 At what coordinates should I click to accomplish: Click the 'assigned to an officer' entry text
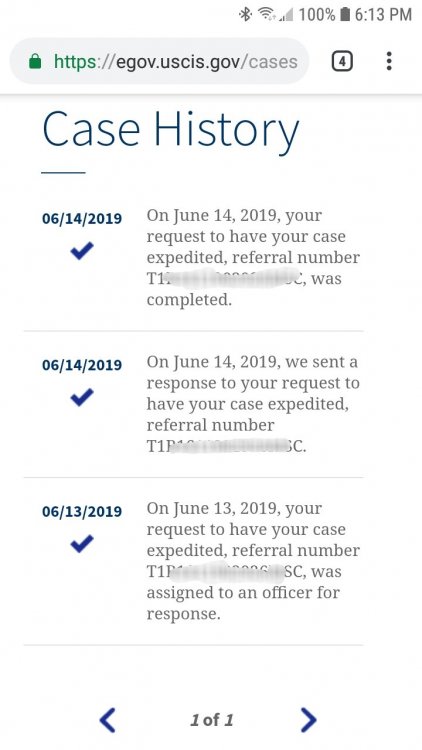pos(253,561)
